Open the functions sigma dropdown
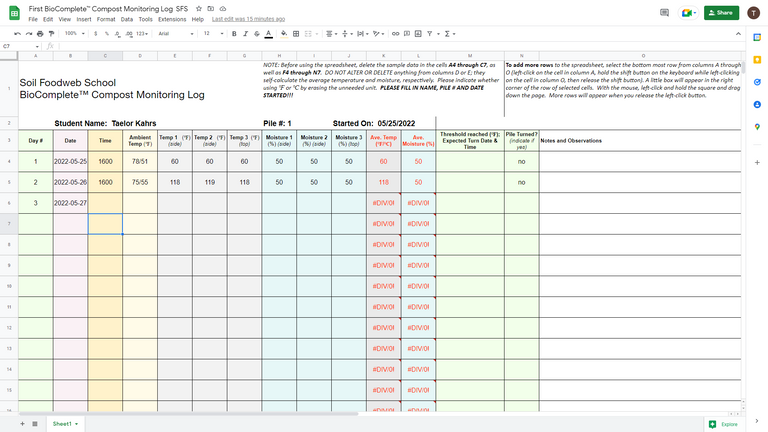768x432 pixels. [x=450, y=34]
